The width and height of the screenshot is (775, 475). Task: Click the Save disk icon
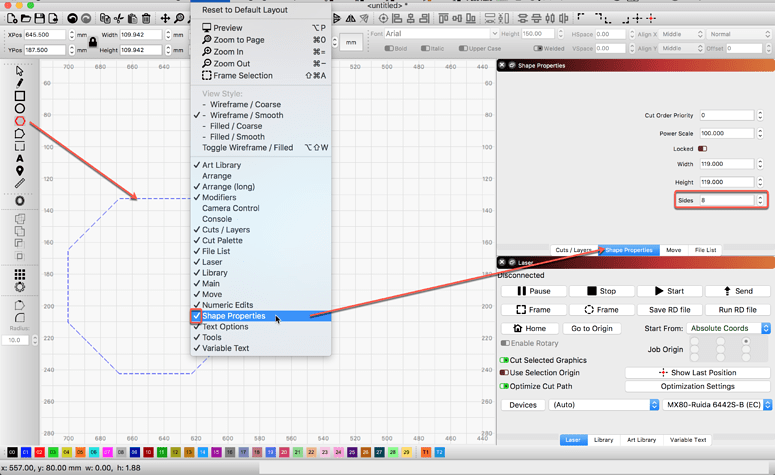[x=39, y=19]
